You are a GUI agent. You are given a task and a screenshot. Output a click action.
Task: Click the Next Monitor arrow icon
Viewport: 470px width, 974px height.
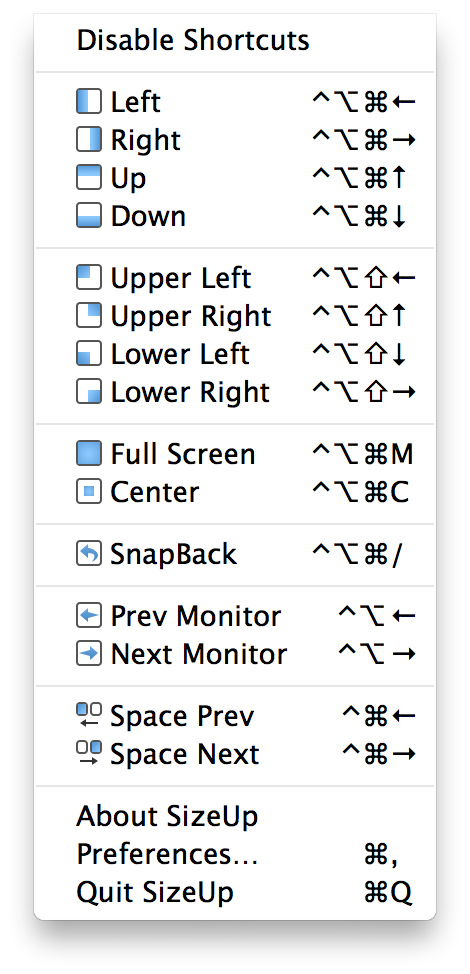point(89,654)
